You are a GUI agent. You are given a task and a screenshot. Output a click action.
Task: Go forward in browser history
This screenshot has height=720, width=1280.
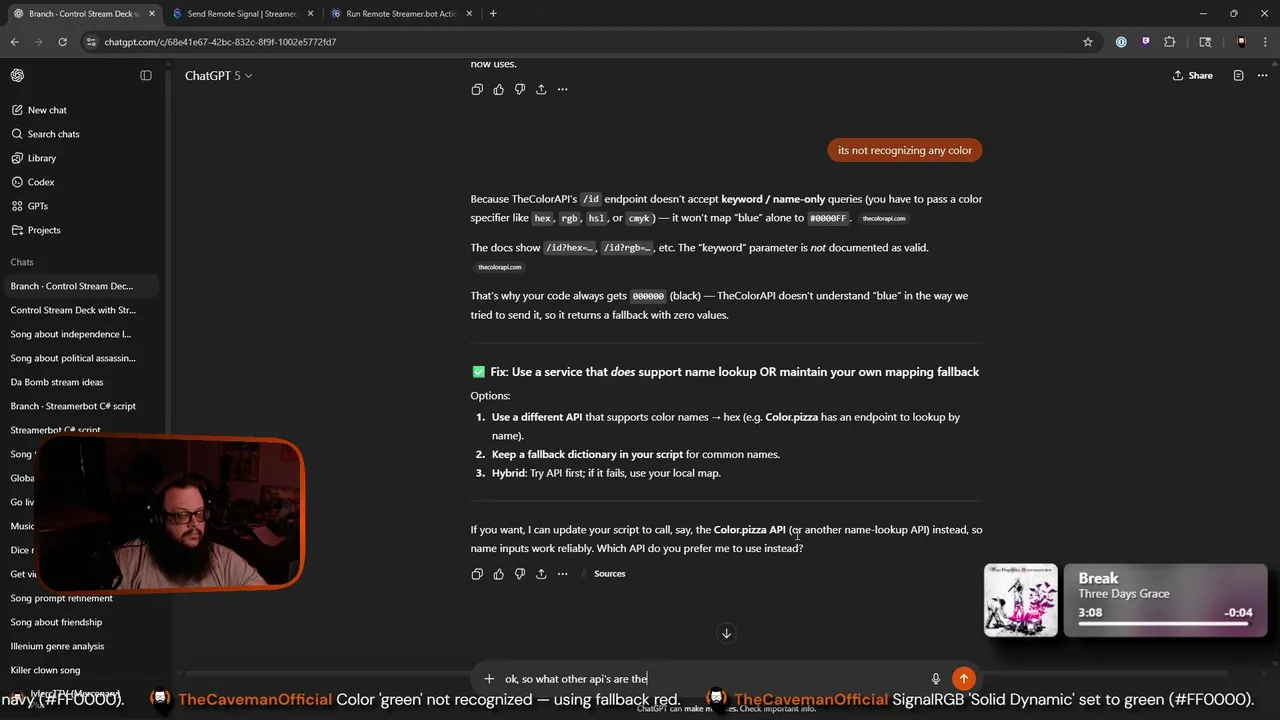[39, 42]
